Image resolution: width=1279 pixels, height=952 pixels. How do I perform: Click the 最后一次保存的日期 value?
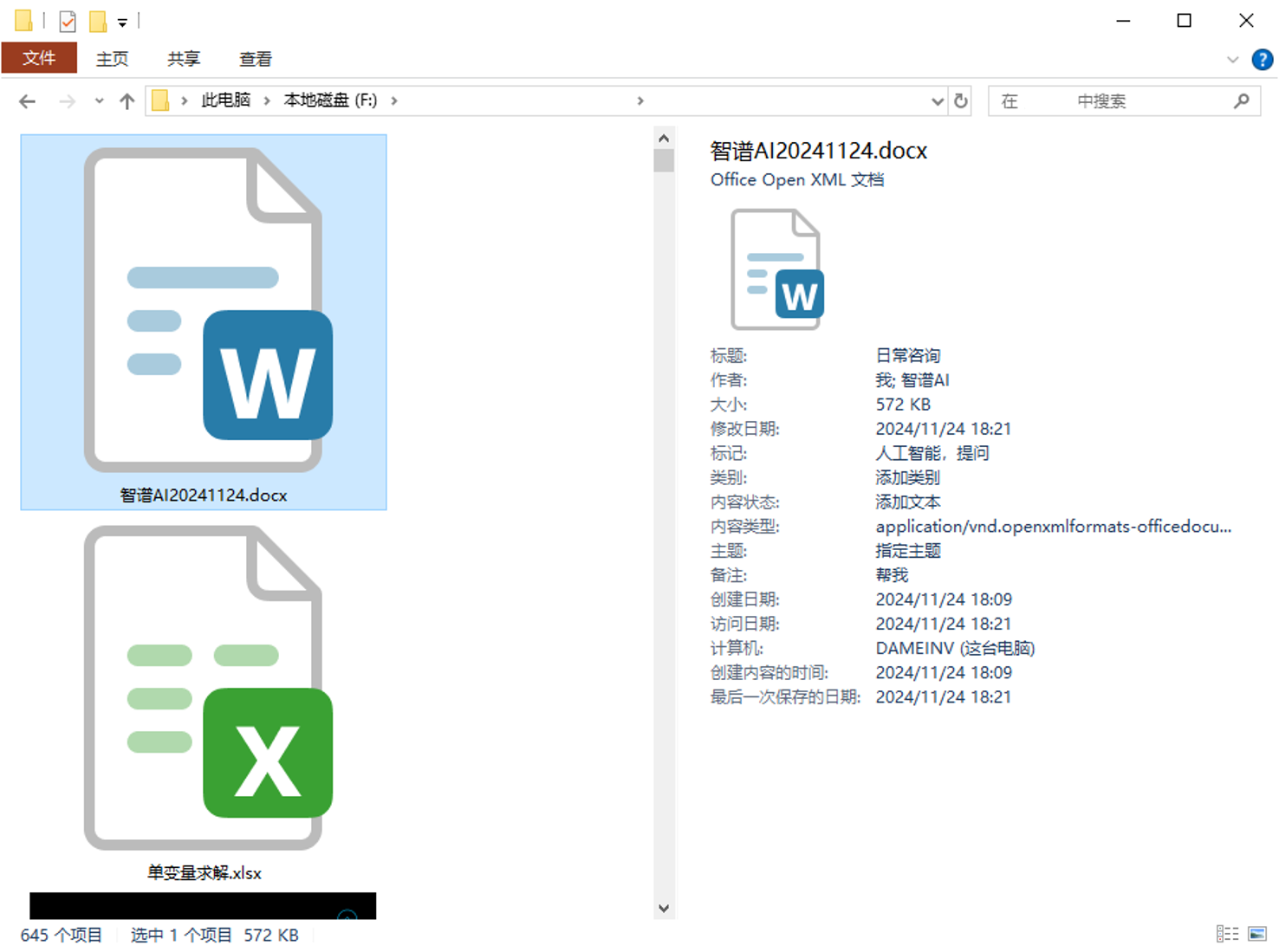(x=944, y=697)
